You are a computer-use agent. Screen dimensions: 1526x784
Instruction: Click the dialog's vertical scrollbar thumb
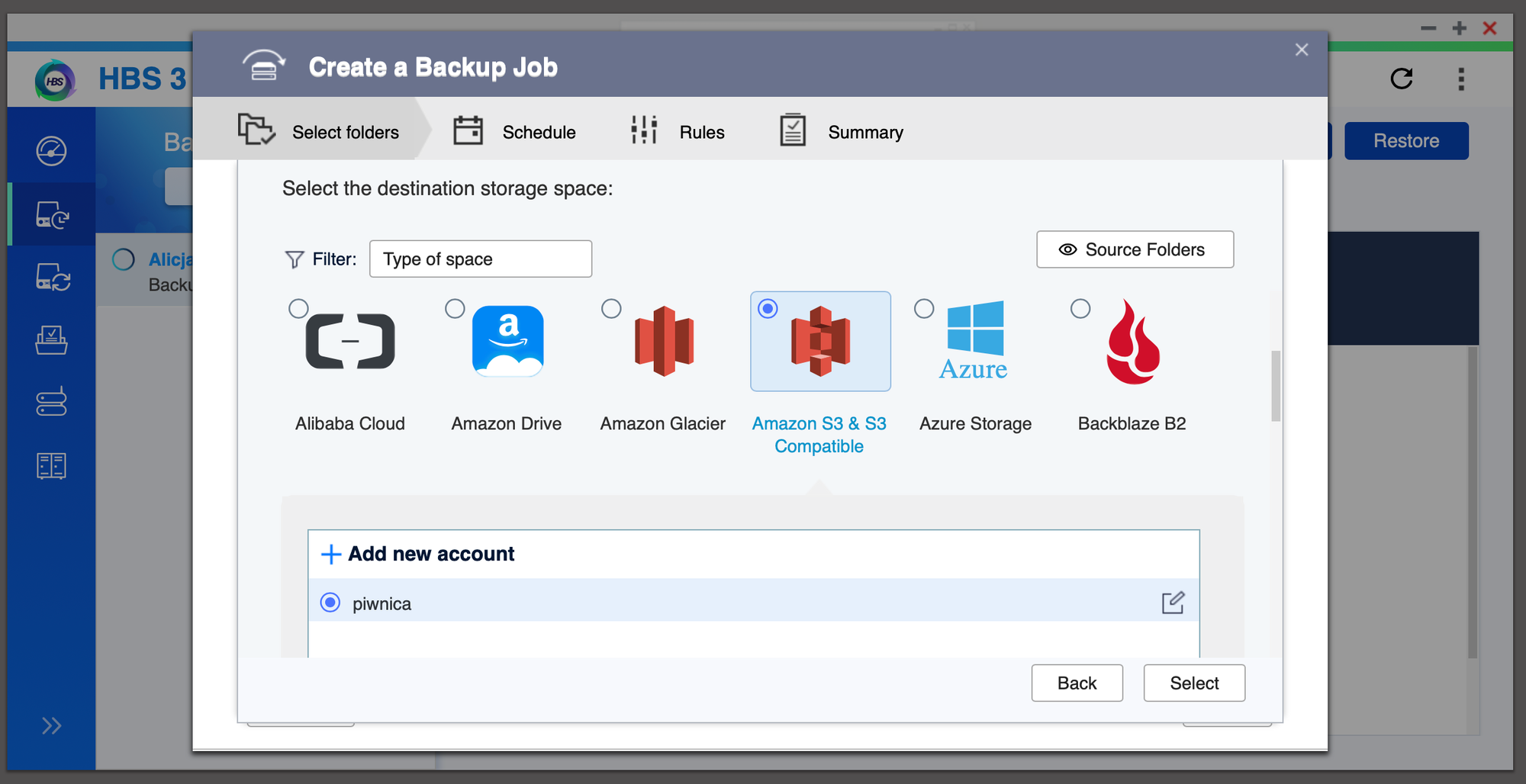click(1276, 386)
